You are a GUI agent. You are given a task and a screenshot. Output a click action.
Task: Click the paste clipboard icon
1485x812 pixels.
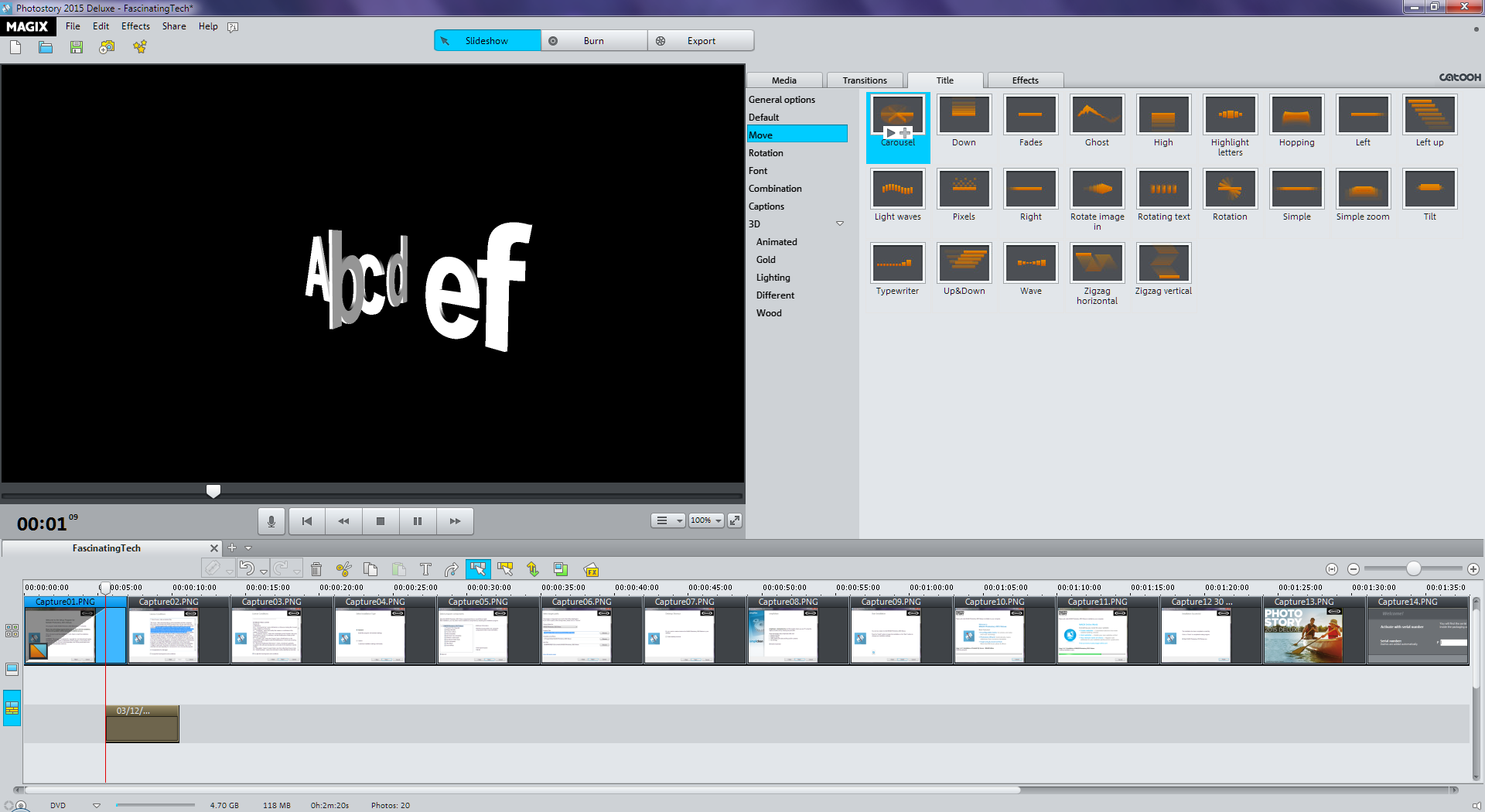(398, 569)
